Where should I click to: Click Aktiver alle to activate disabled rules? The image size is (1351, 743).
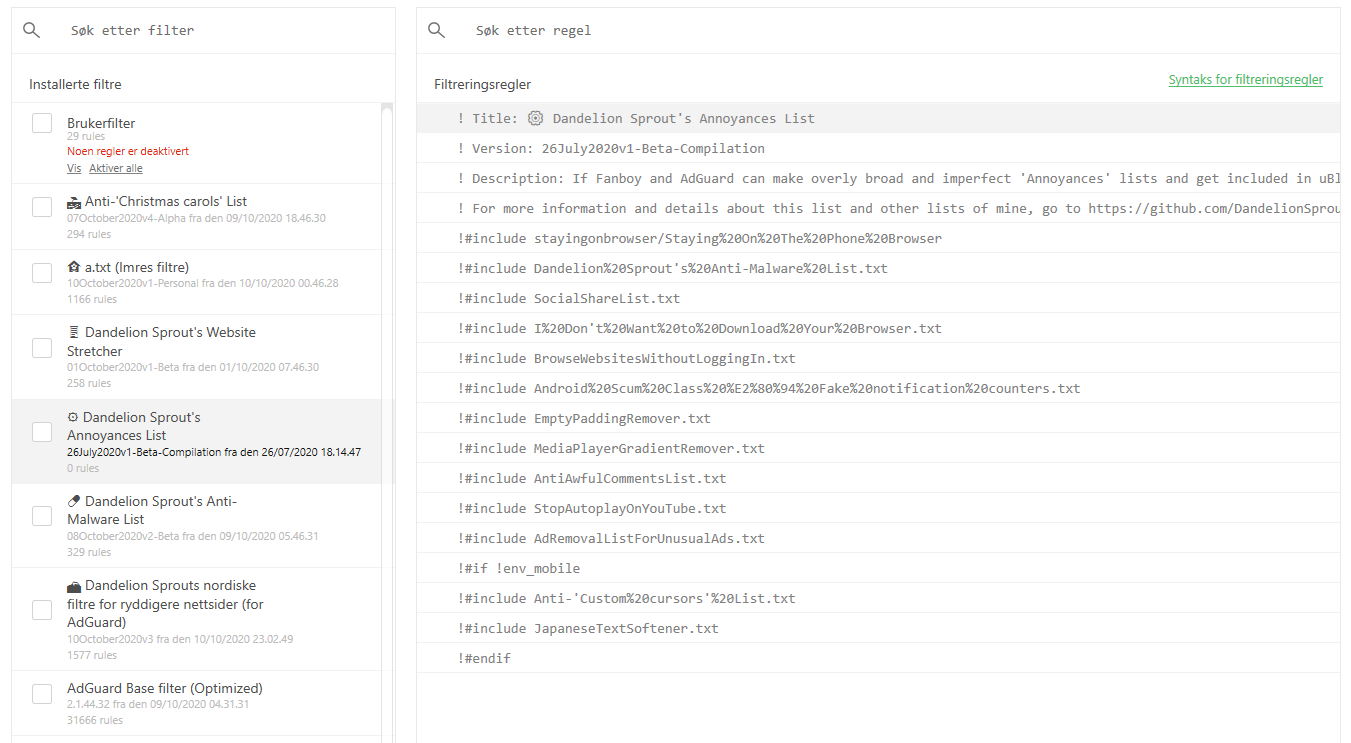pyautogui.click(x=115, y=167)
